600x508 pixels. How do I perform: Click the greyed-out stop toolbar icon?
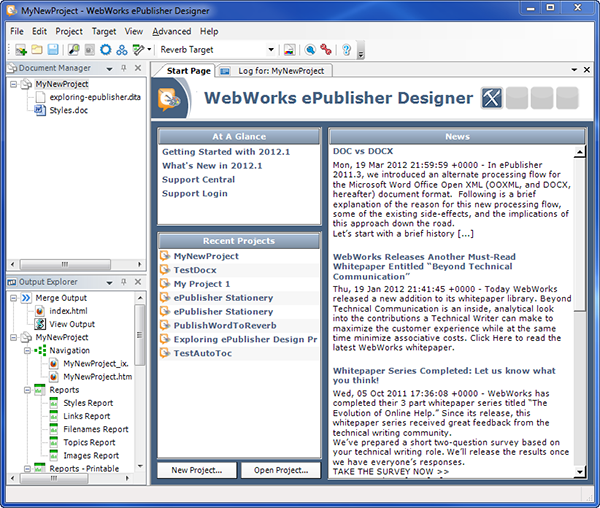pyautogui.click(x=90, y=50)
